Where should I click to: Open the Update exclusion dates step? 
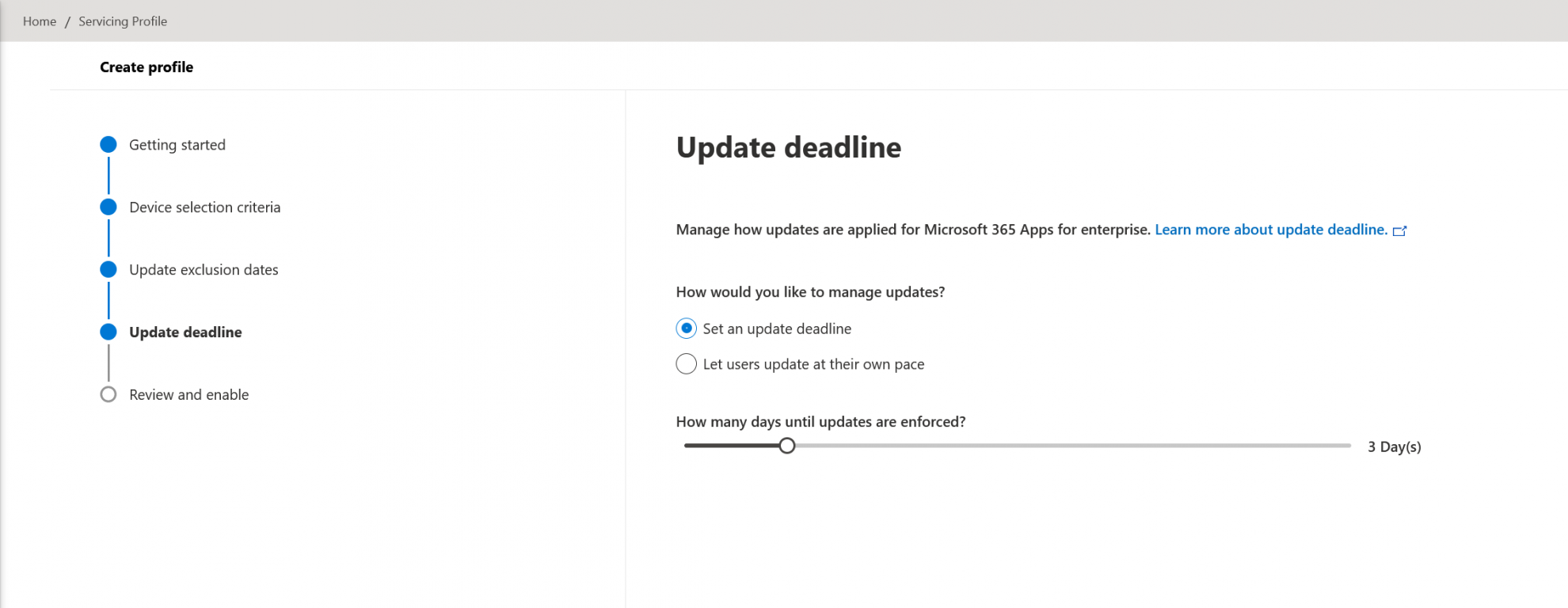tap(204, 269)
